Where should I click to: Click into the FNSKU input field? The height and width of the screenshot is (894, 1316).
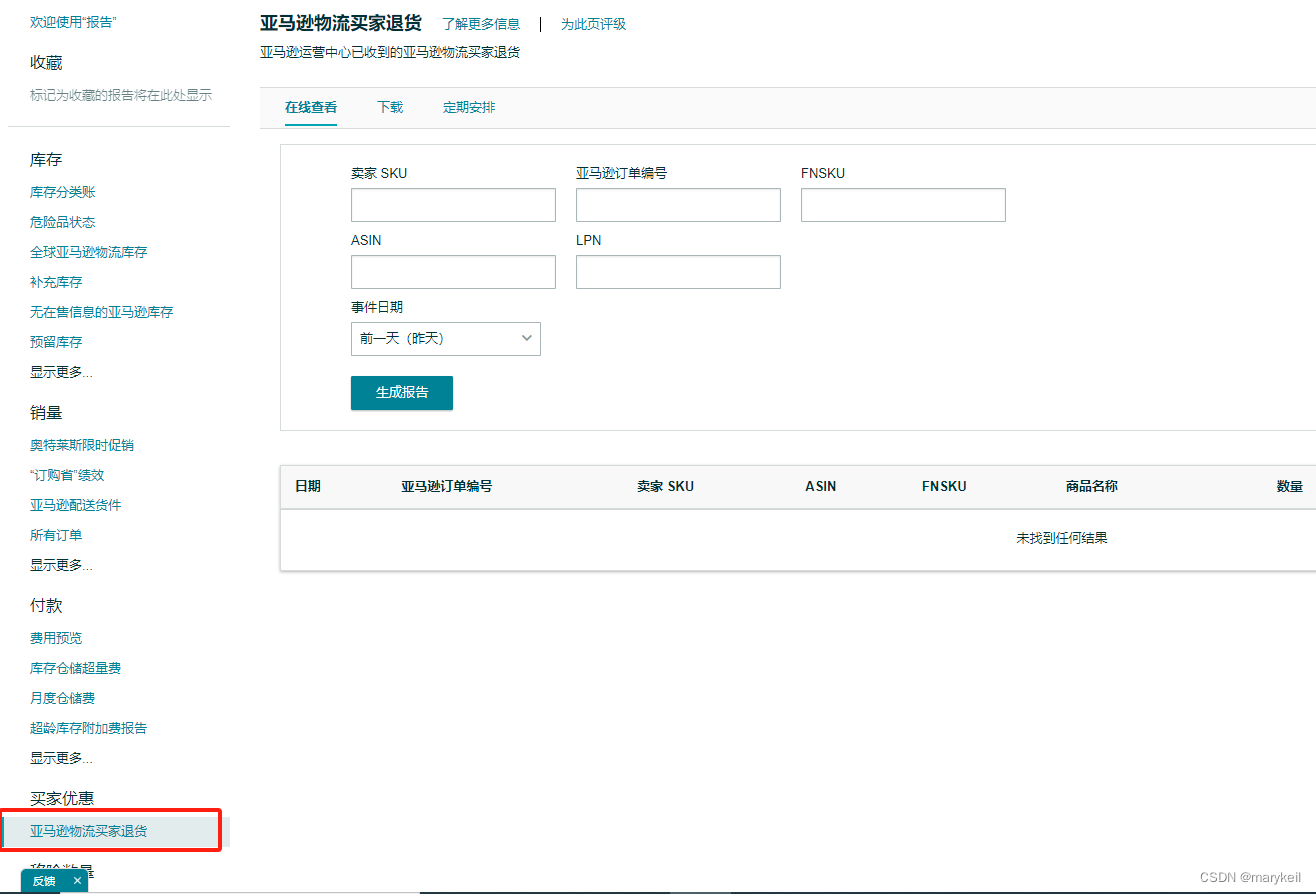[903, 205]
